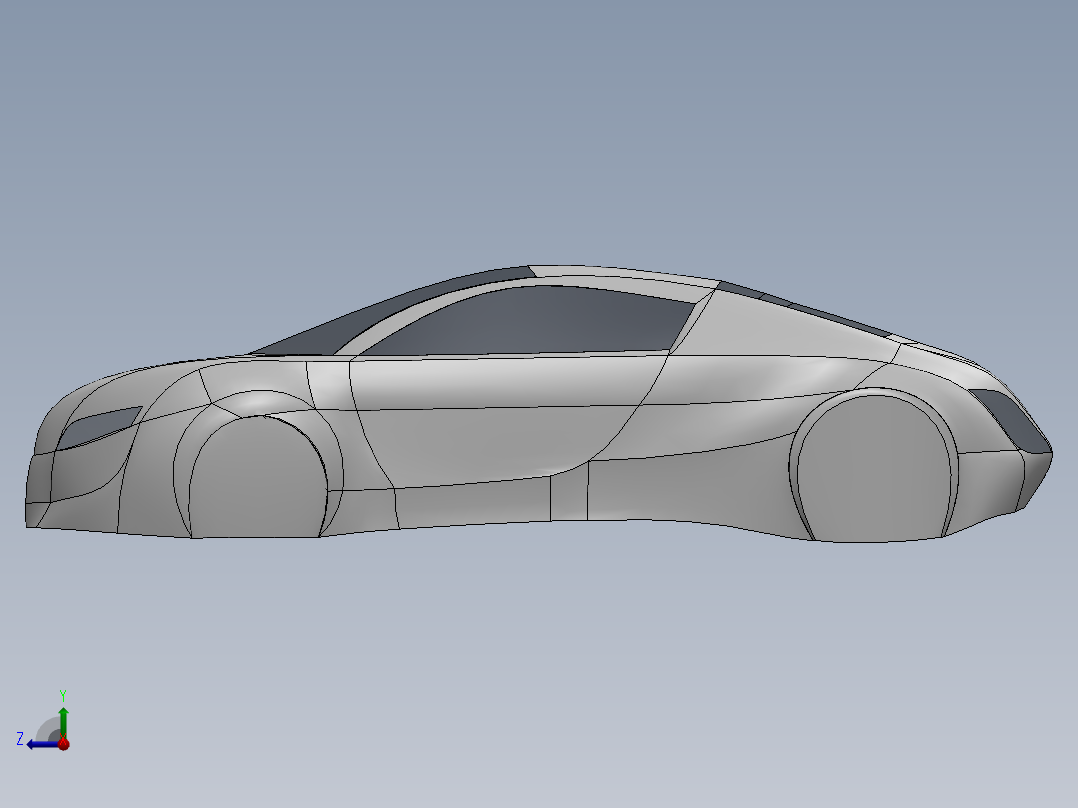Click the red X axis dot on the triad
This screenshot has width=1078, height=808.
[x=64, y=744]
